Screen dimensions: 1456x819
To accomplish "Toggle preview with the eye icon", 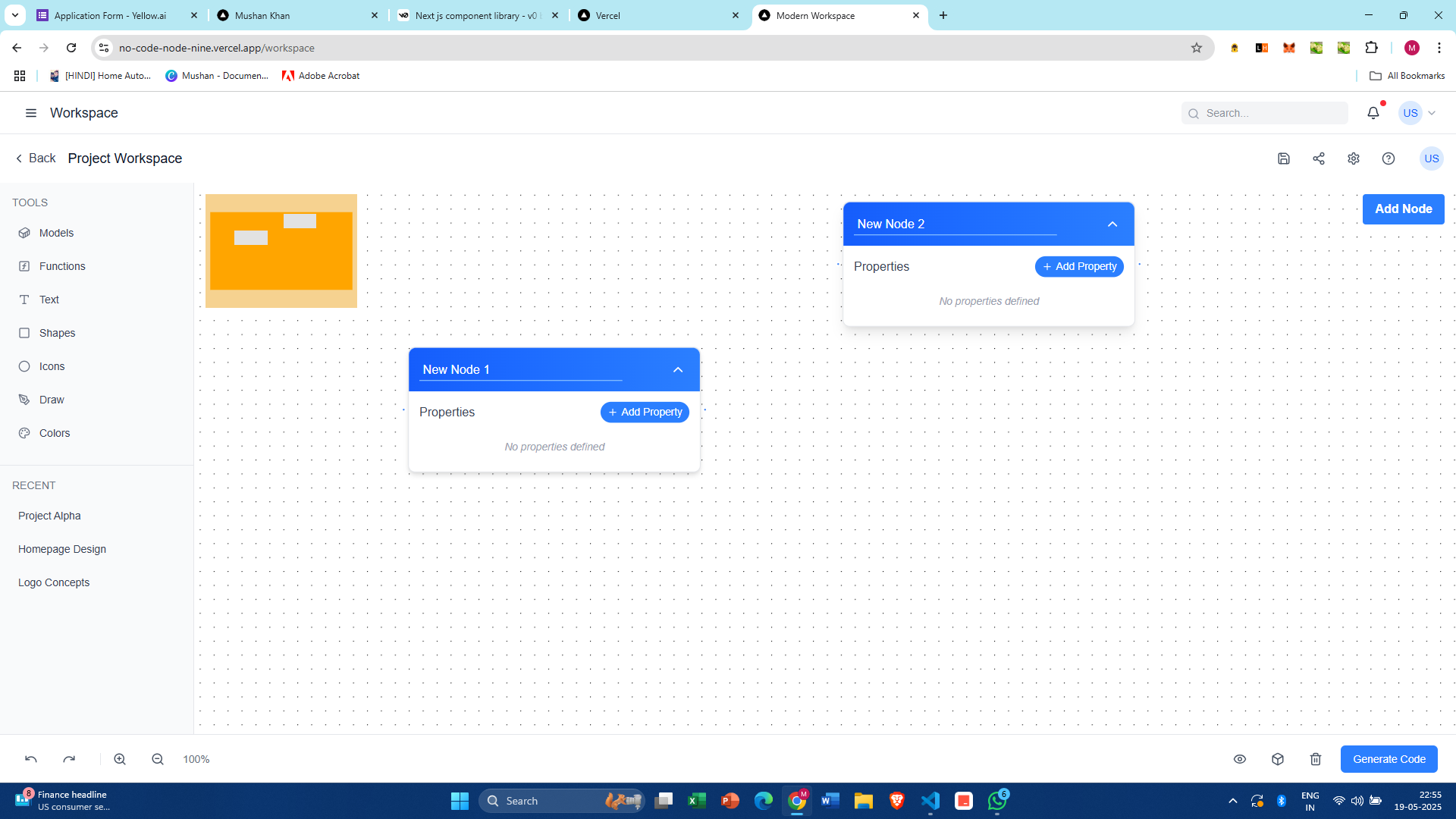I will (1240, 759).
